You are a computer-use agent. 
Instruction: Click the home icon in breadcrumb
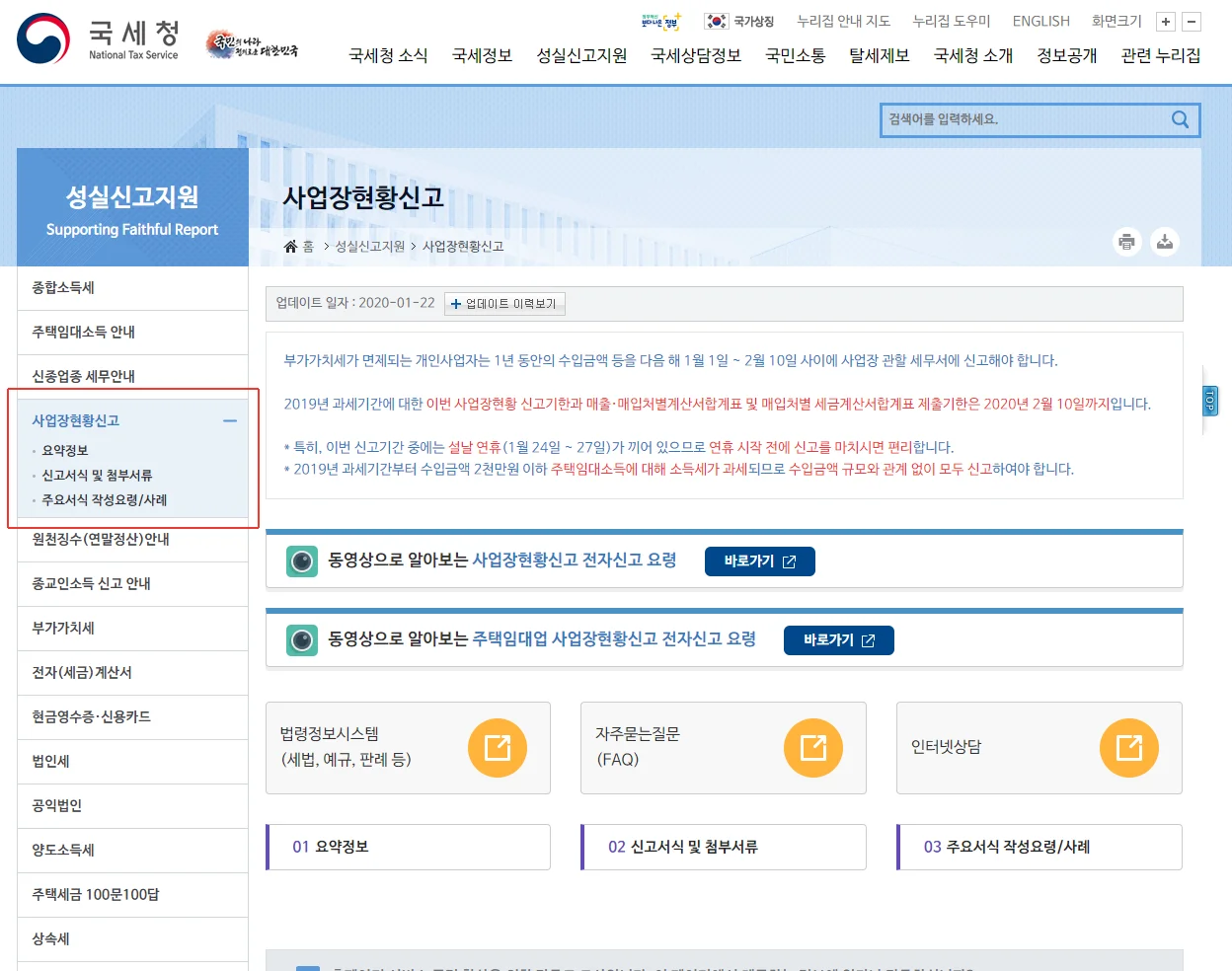[x=290, y=247]
